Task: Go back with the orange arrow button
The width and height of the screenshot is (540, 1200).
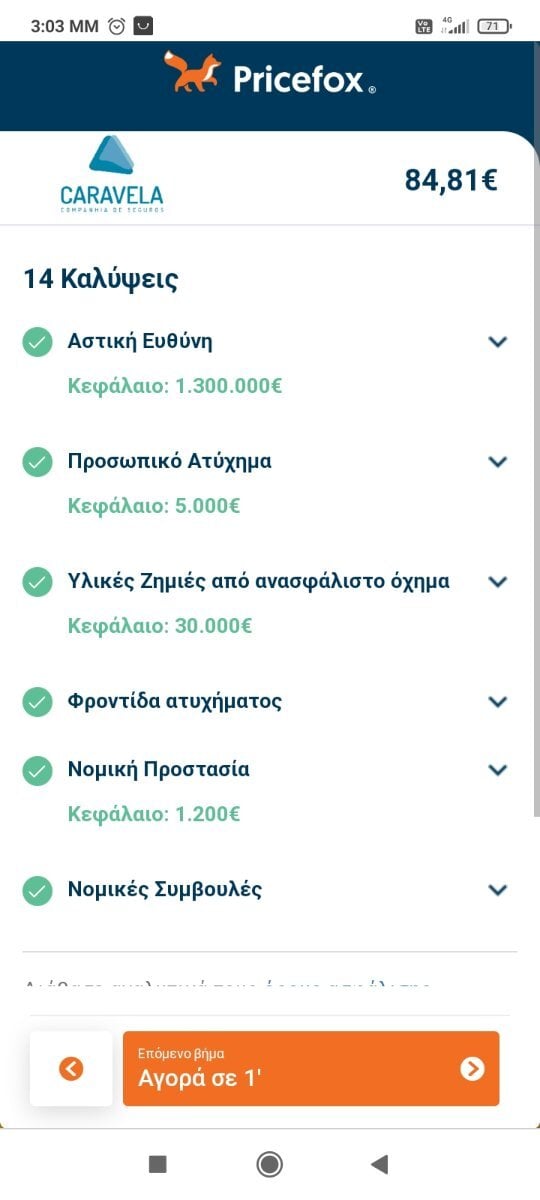Action: pos(71,1069)
